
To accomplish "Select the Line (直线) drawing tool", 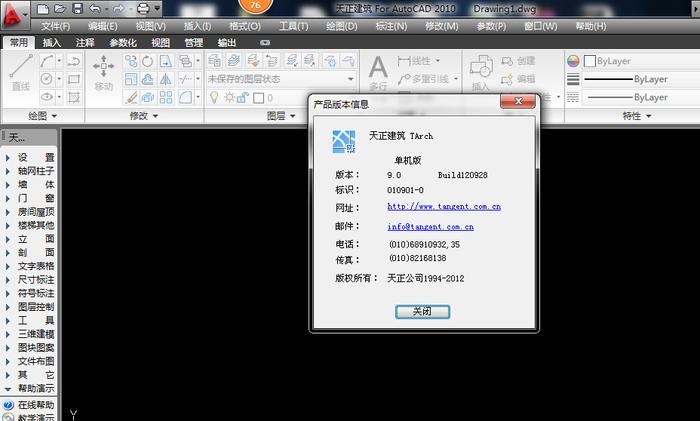I will coord(21,71).
